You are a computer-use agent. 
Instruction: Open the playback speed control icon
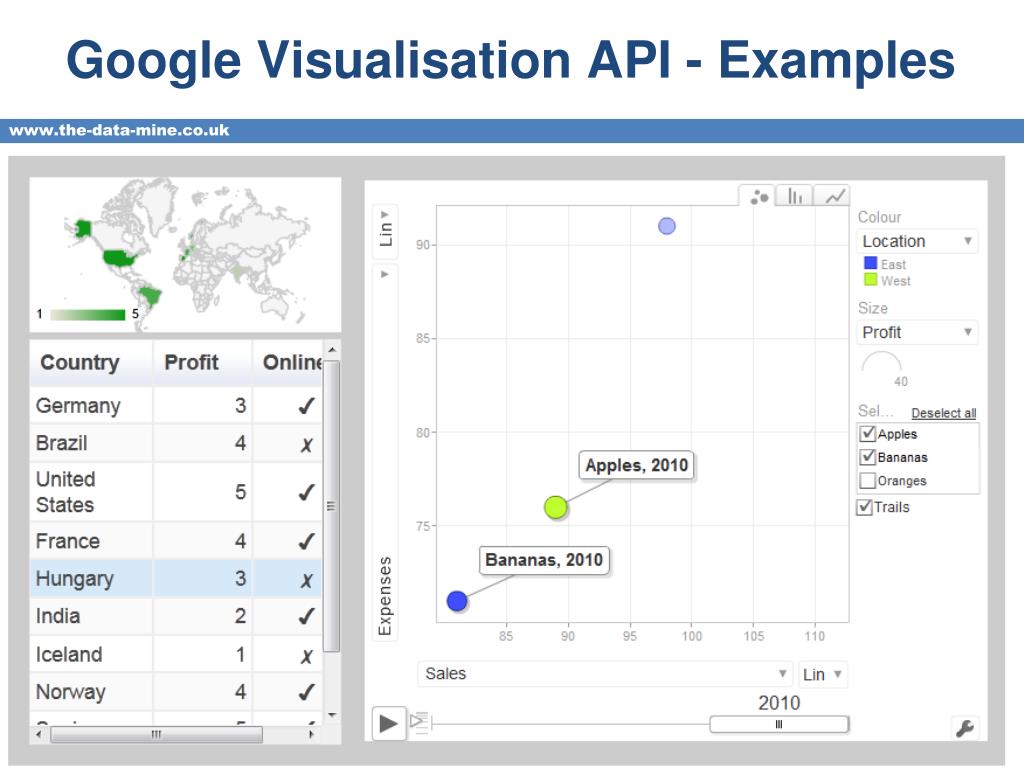(x=419, y=722)
